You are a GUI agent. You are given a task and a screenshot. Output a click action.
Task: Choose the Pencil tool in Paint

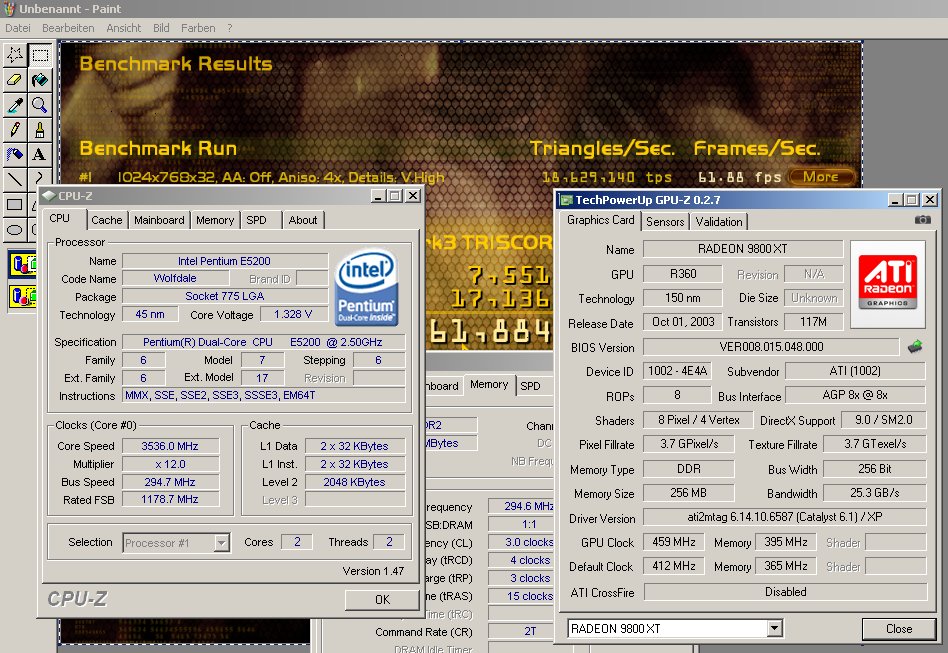click(15, 129)
